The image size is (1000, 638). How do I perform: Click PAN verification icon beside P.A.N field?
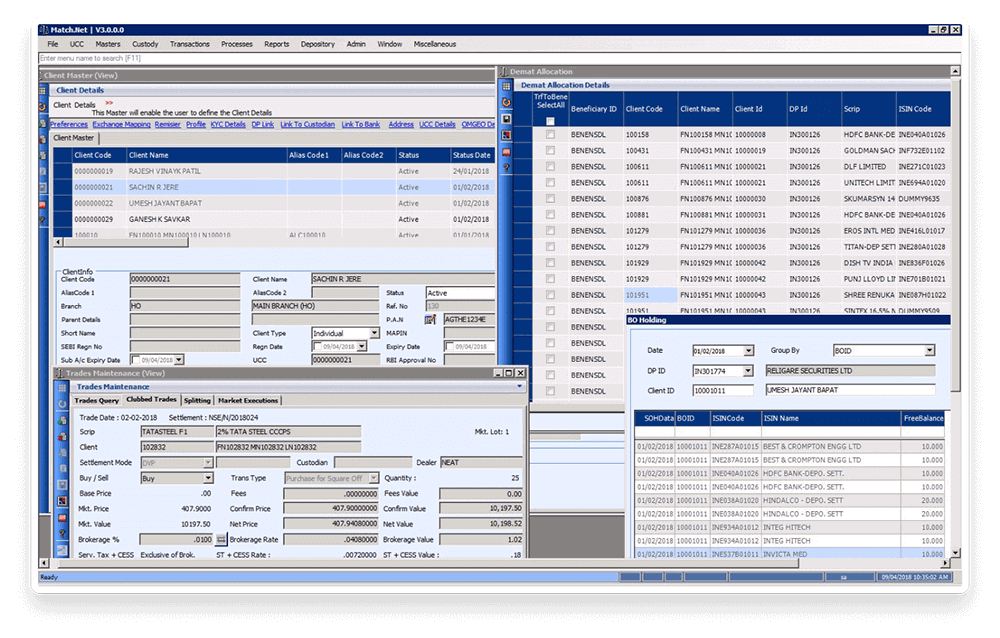coord(430,319)
